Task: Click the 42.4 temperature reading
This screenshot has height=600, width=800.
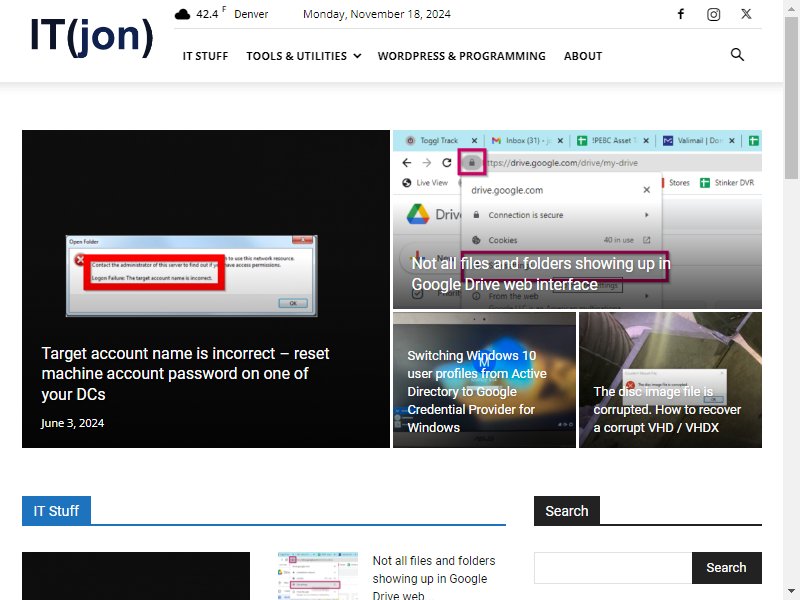Action: (207, 14)
